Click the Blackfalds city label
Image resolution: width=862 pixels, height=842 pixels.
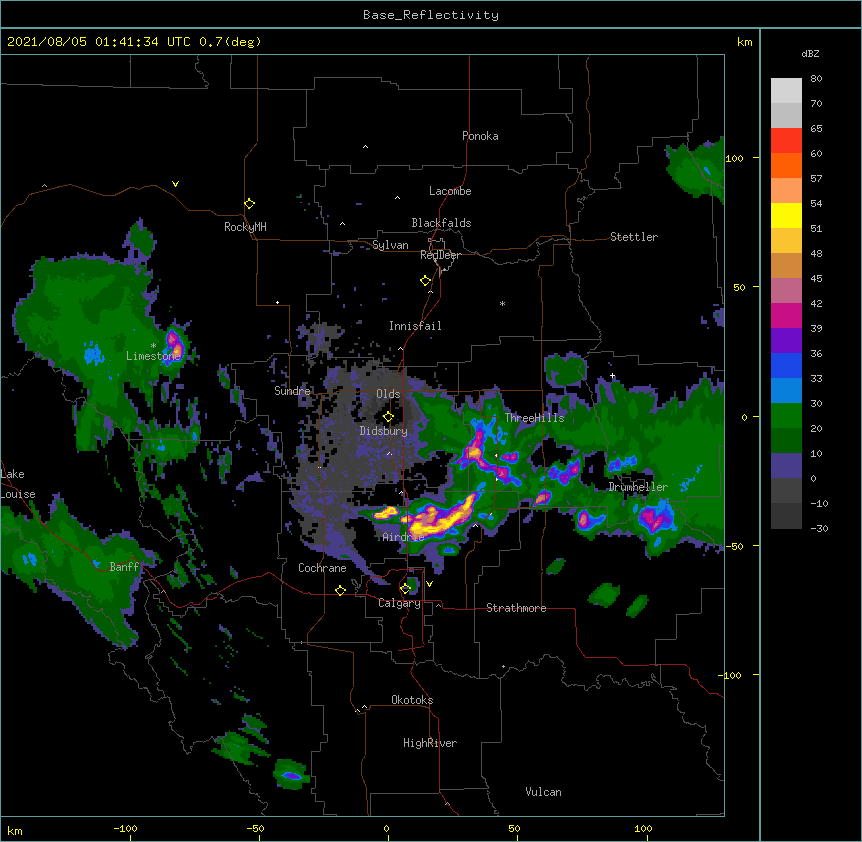[441, 223]
